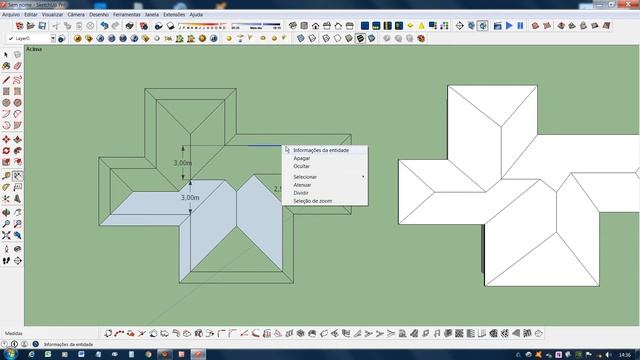The width and height of the screenshot is (640, 360).
Task: Activate the Scale tool
Action: pyautogui.click(x=6, y=162)
